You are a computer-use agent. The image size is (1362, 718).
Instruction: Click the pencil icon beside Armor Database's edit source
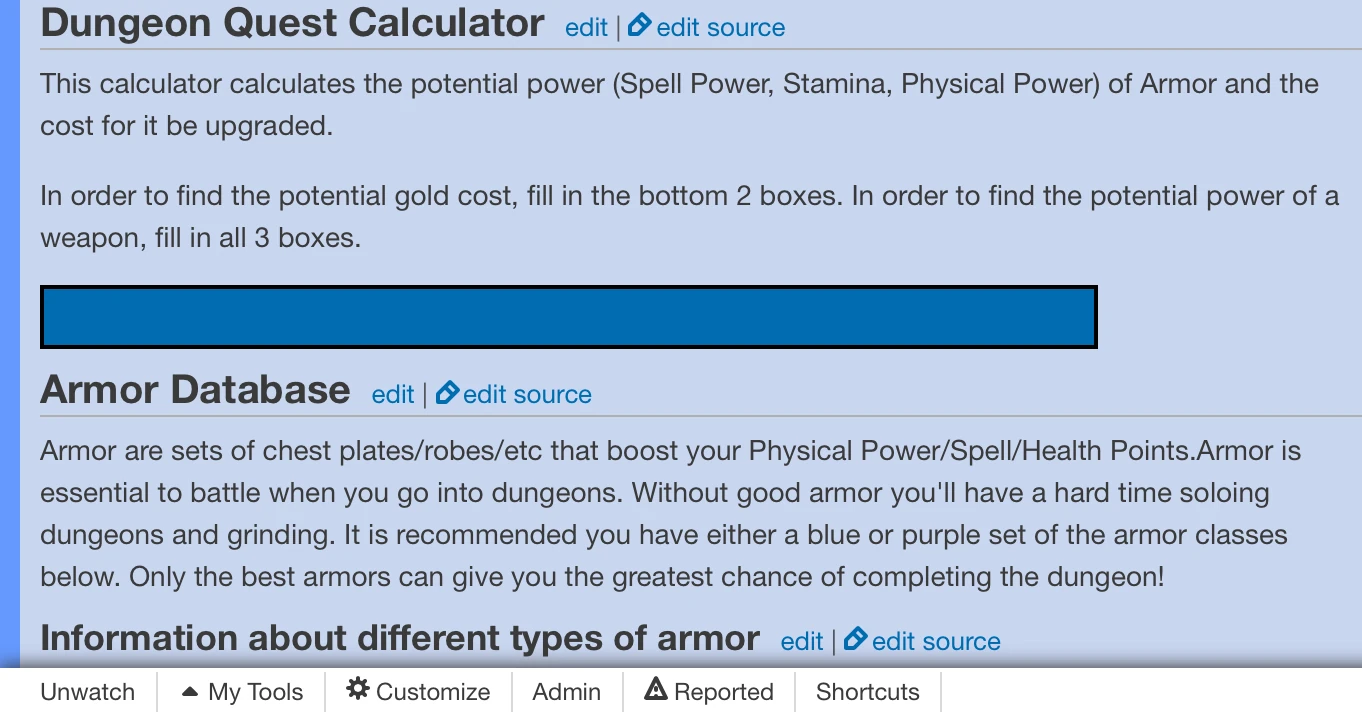[447, 393]
